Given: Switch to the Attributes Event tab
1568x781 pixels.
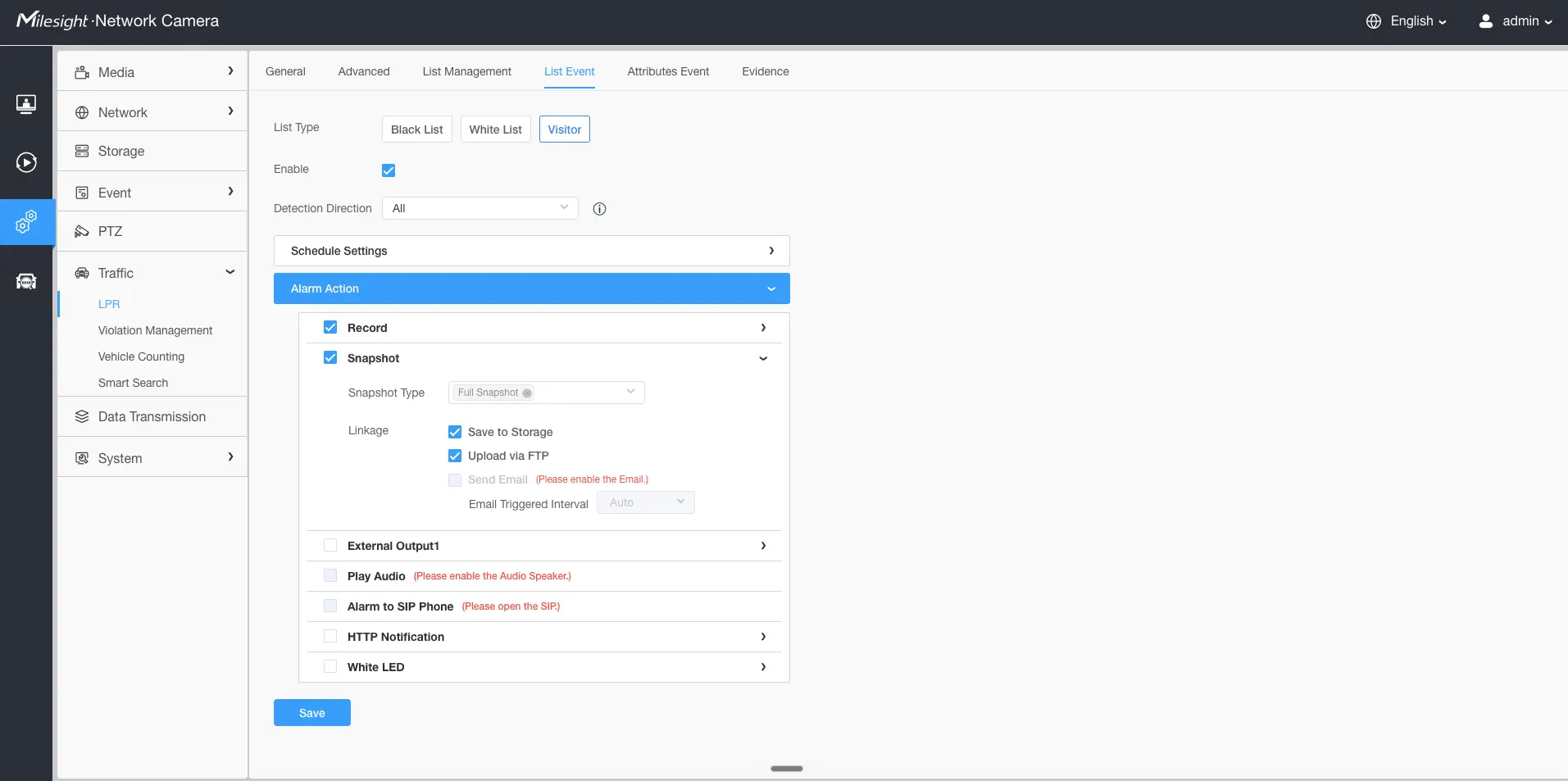Looking at the screenshot, I should pyautogui.click(x=668, y=71).
